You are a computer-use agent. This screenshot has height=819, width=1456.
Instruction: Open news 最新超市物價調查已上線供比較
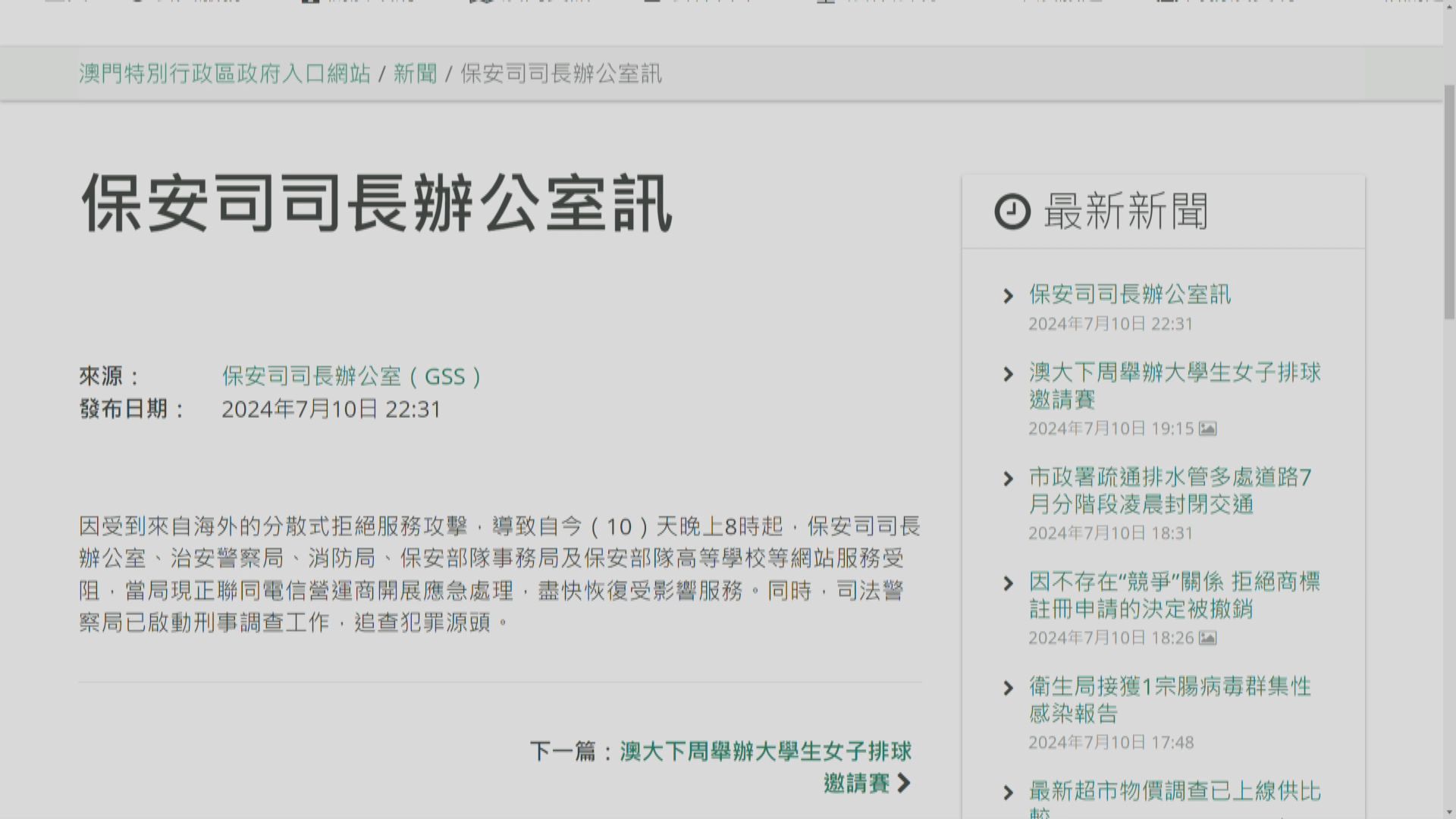[x=1175, y=799]
